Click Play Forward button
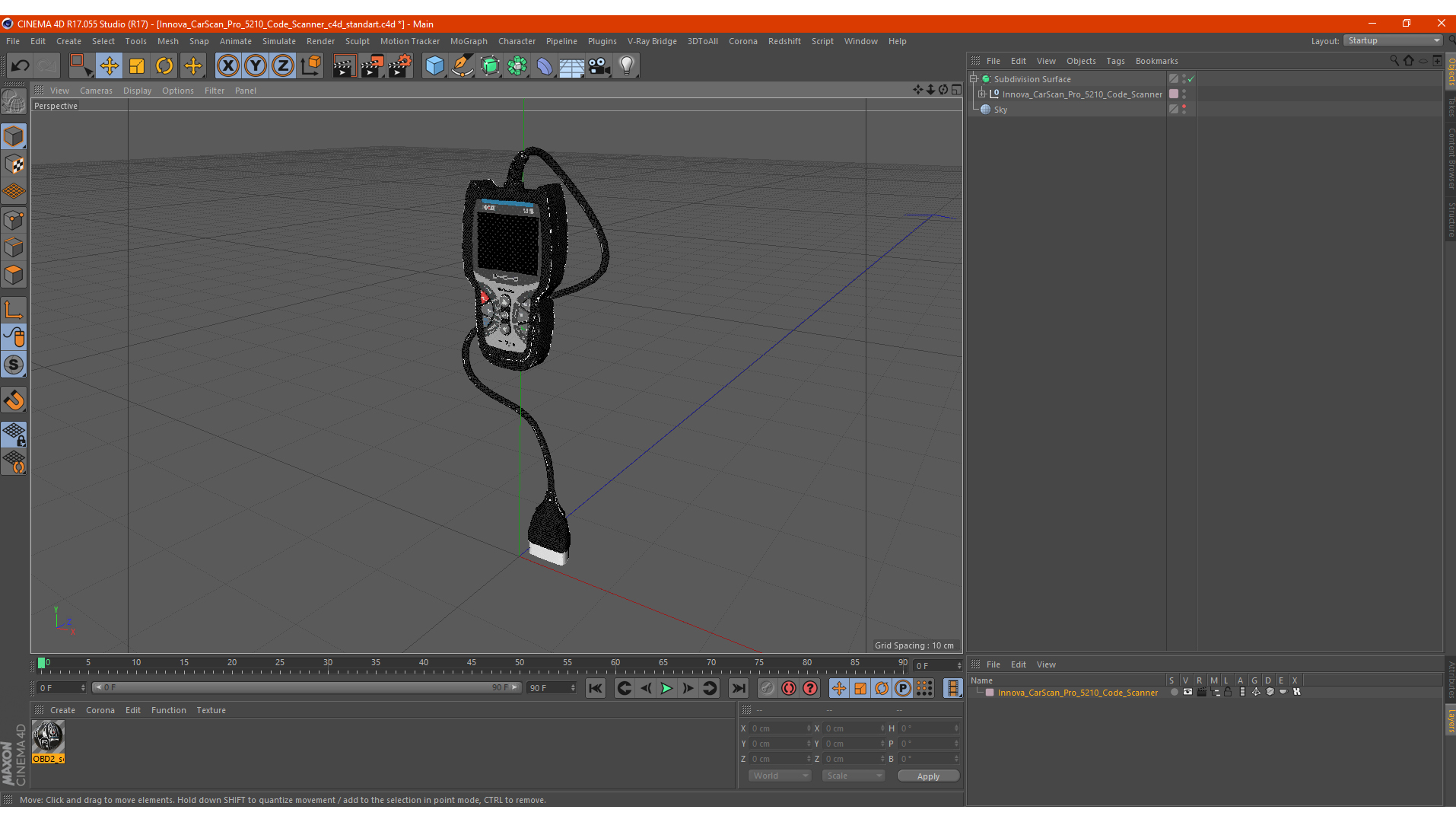 coord(666,688)
